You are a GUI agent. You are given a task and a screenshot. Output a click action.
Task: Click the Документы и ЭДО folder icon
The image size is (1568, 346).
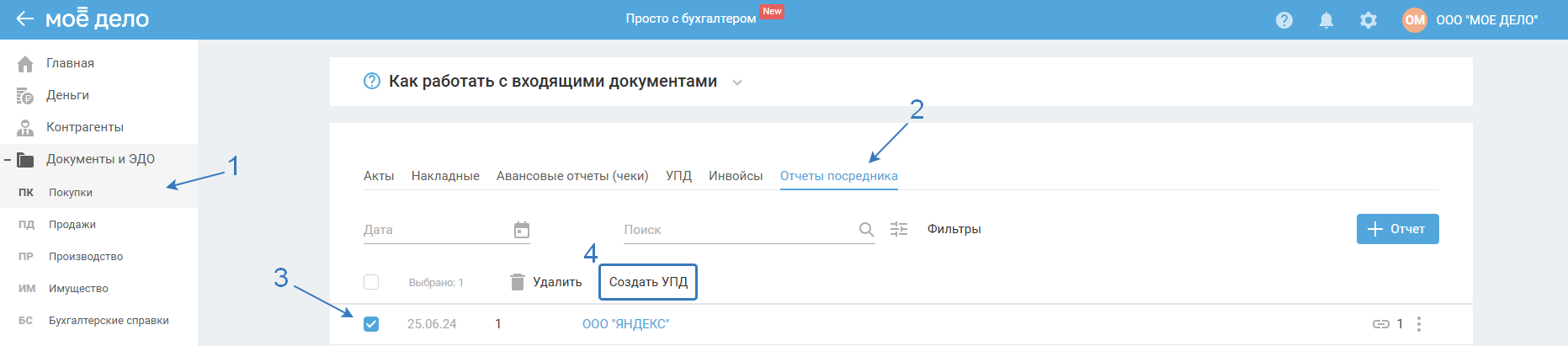[25, 160]
